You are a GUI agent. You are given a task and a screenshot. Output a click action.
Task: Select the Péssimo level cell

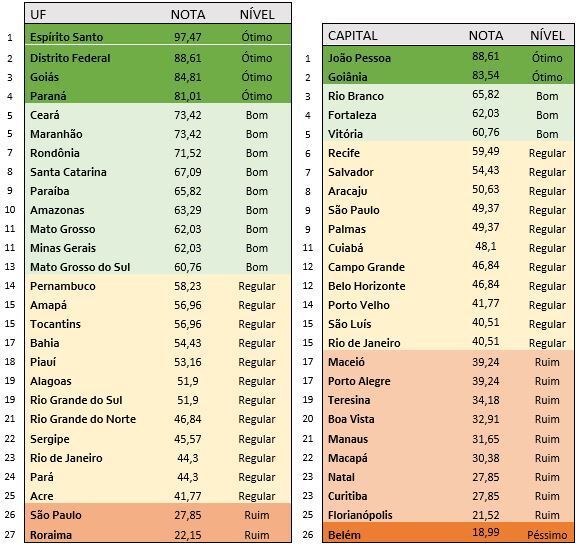pyautogui.click(x=547, y=535)
